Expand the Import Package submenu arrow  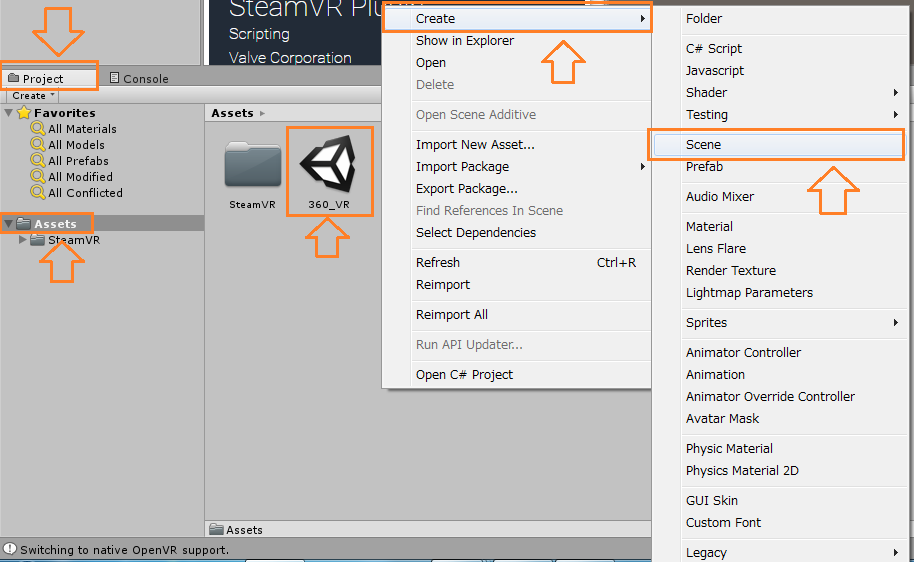[643, 167]
